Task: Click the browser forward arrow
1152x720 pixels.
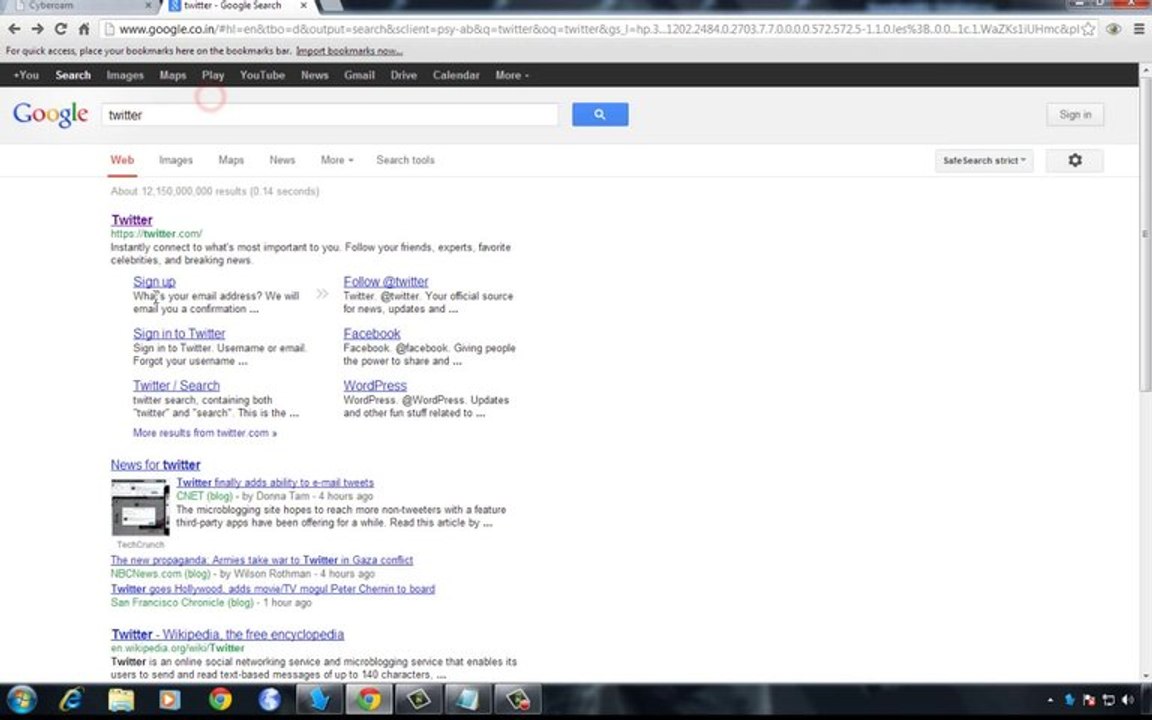Action: [x=37, y=29]
